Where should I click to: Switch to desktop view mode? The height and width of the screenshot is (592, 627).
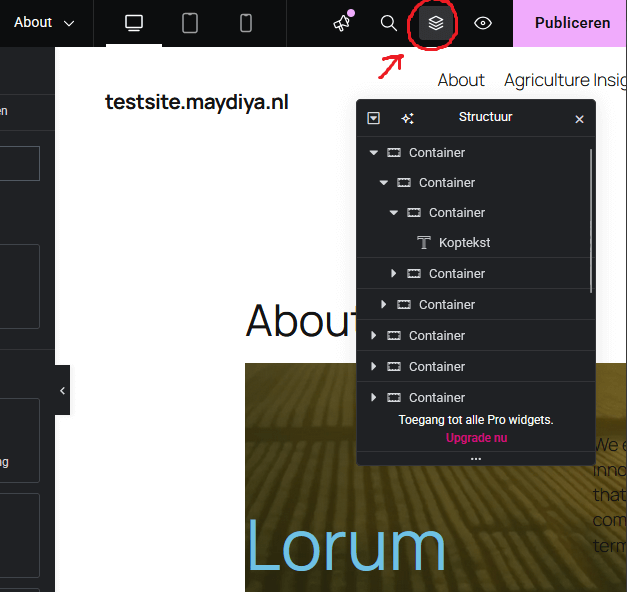click(134, 23)
